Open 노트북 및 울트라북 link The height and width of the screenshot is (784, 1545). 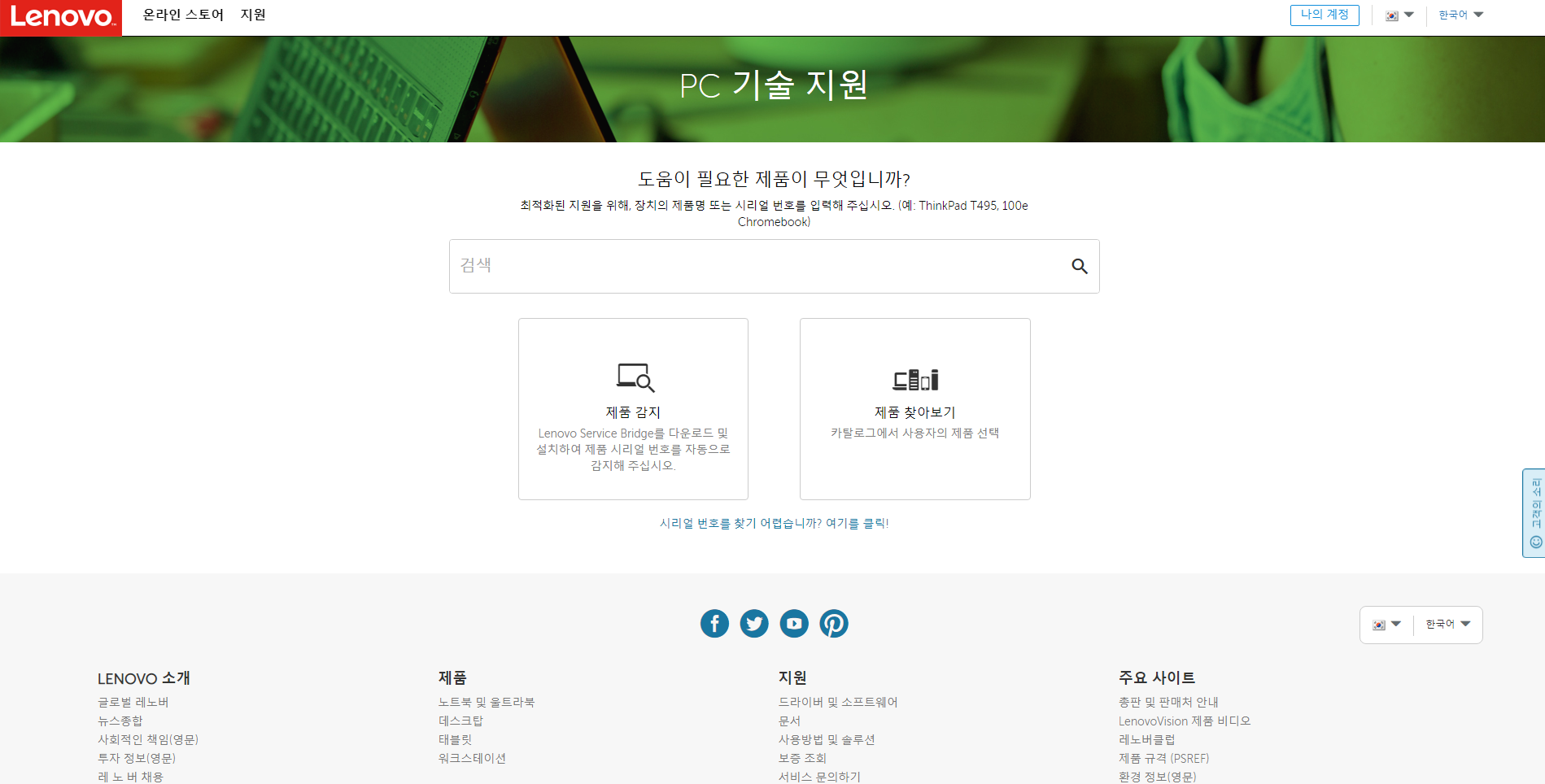(x=487, y=702)
